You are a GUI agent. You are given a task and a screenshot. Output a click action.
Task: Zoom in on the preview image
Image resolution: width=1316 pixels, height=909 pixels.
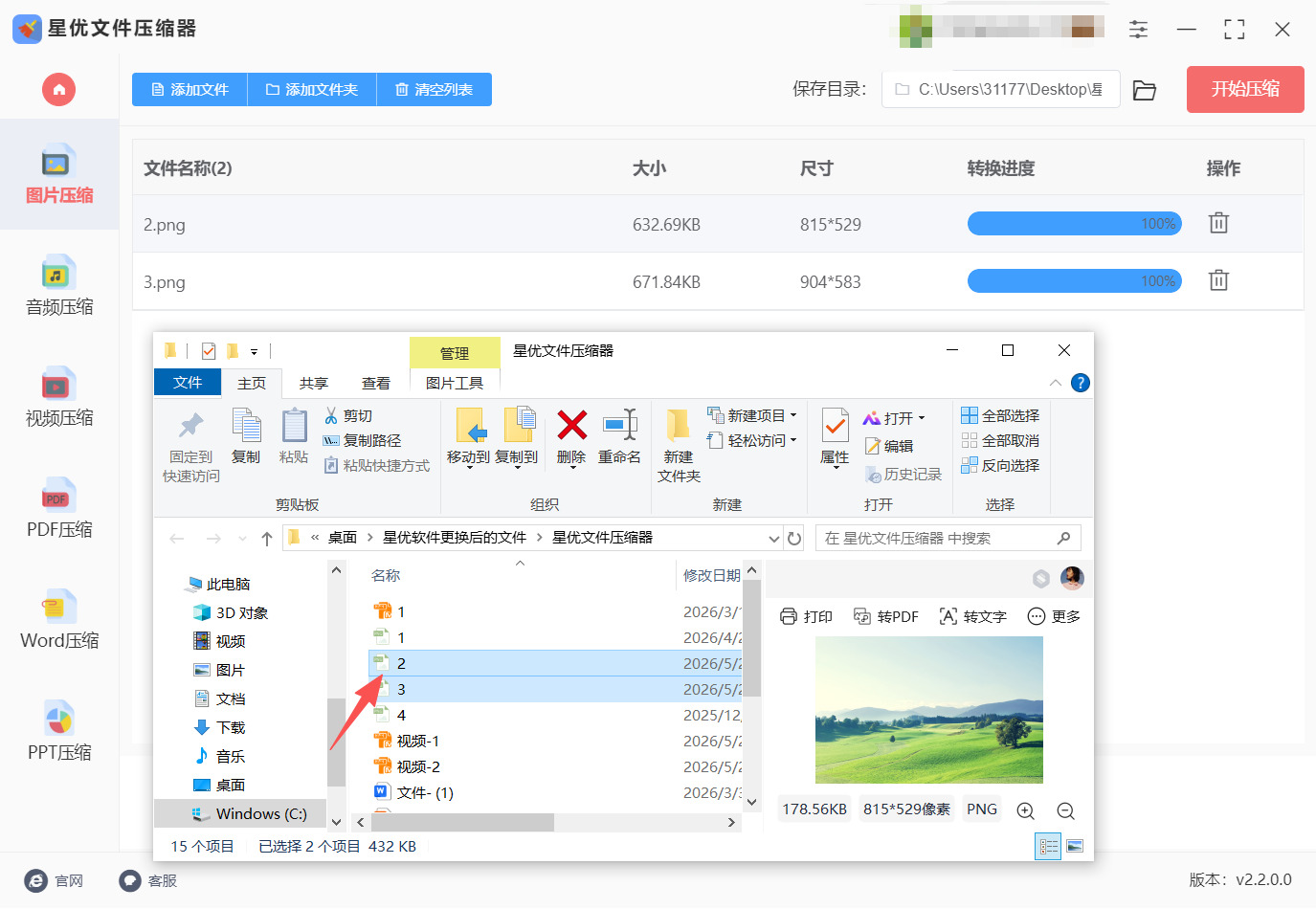[x=1026, y=810]
